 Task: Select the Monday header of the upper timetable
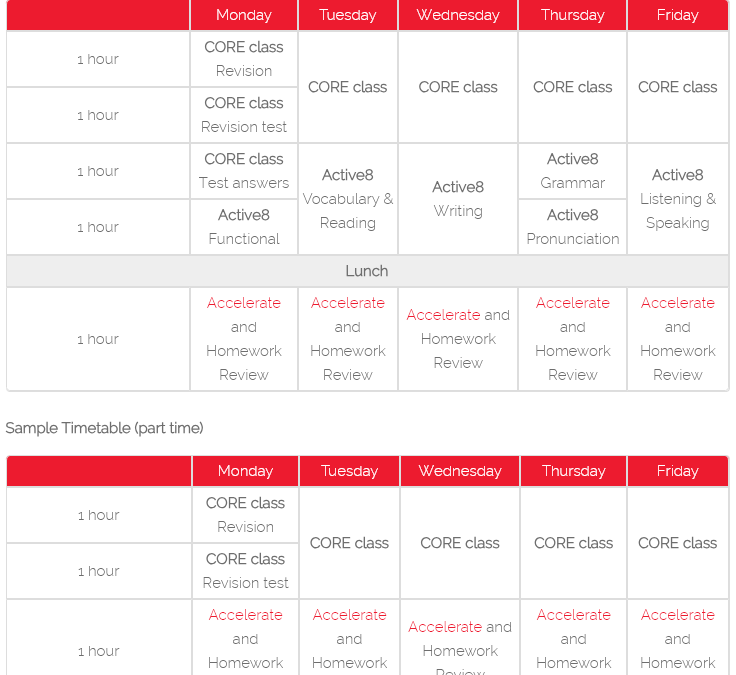point(244,15)
